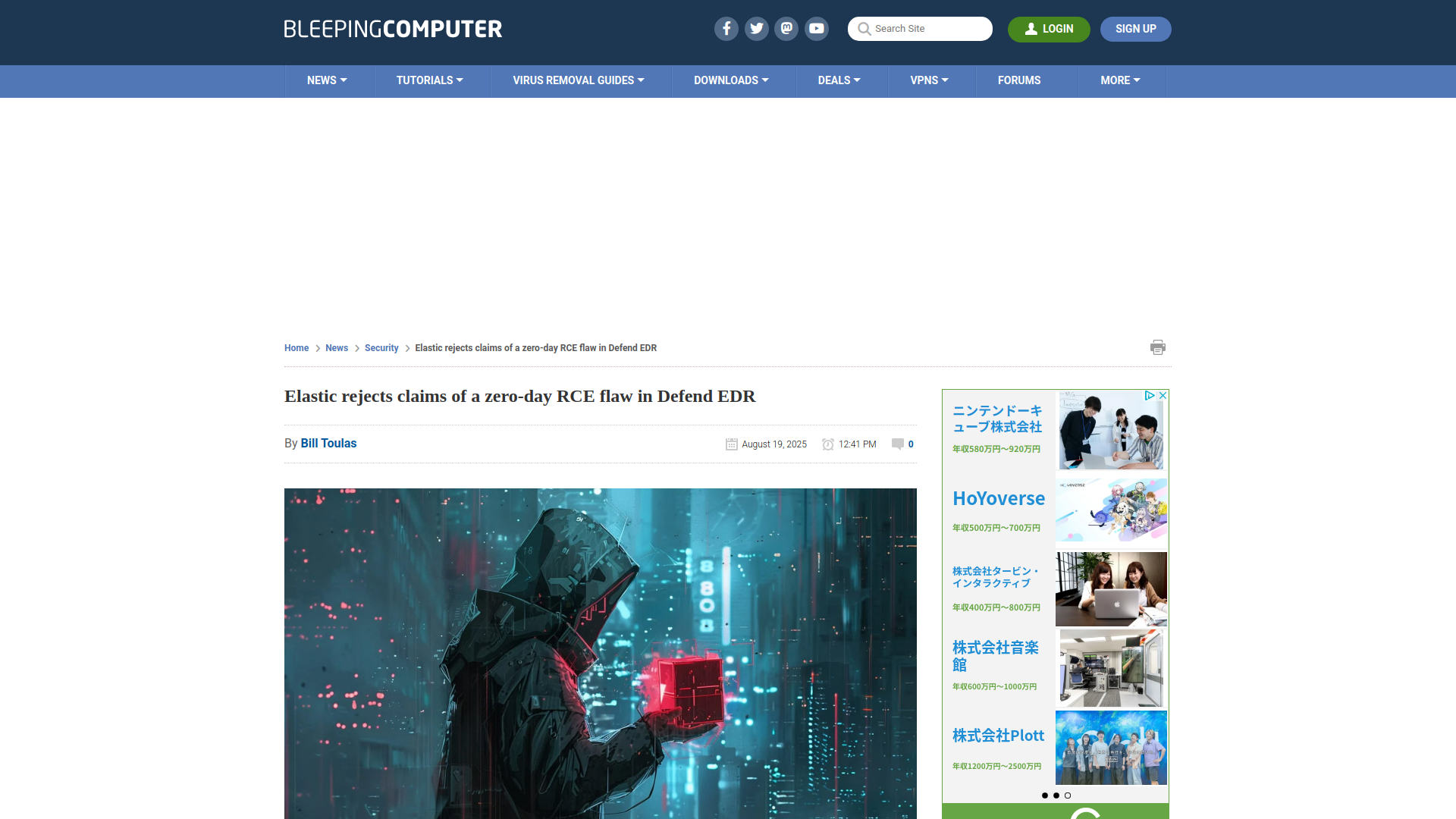Select the first ad carousel dot
This screenshot has width=1456, height=819.
coord(1044,795)
